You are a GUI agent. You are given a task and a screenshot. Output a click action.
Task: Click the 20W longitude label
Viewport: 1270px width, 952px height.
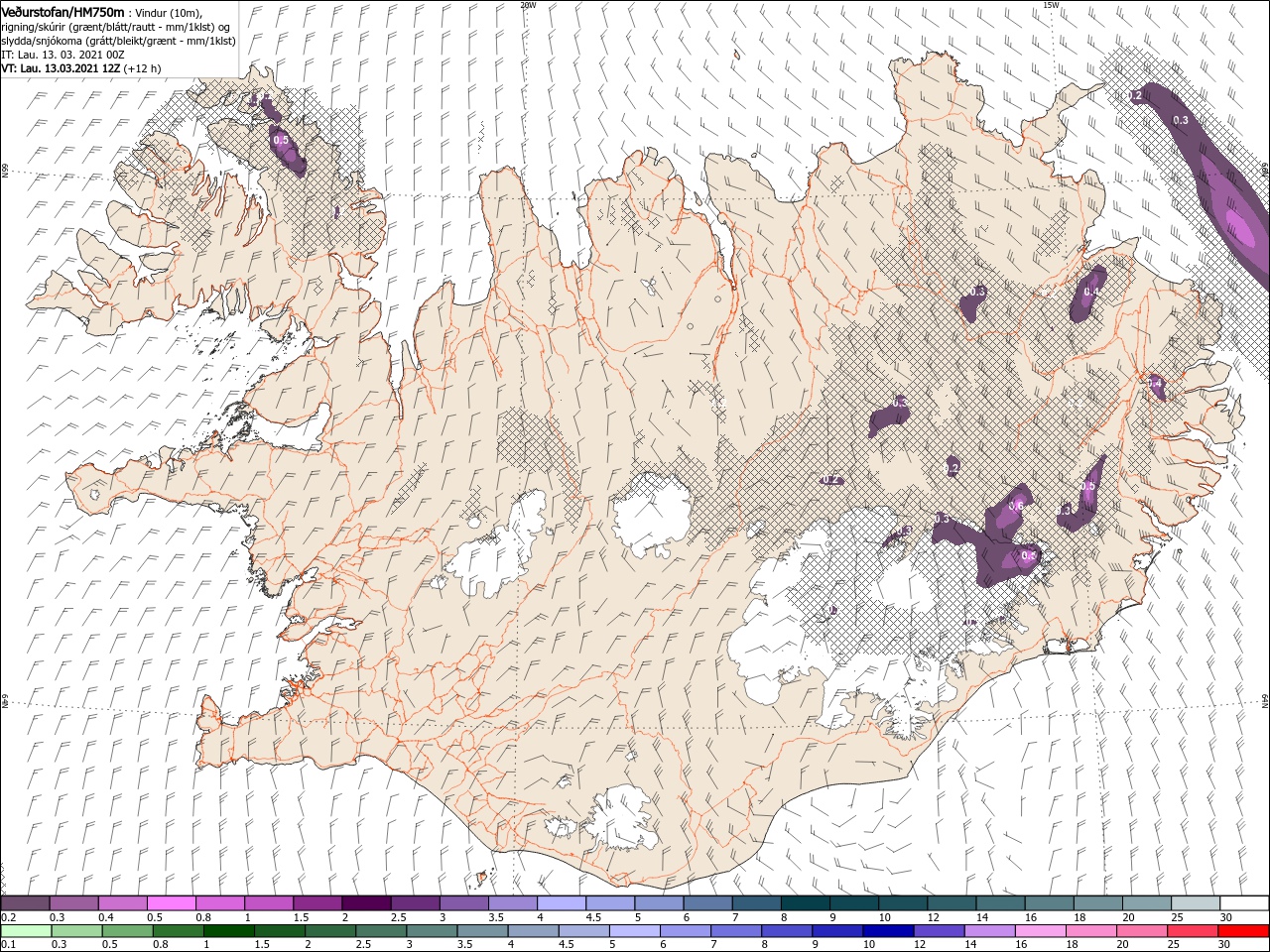coord(528,4)
